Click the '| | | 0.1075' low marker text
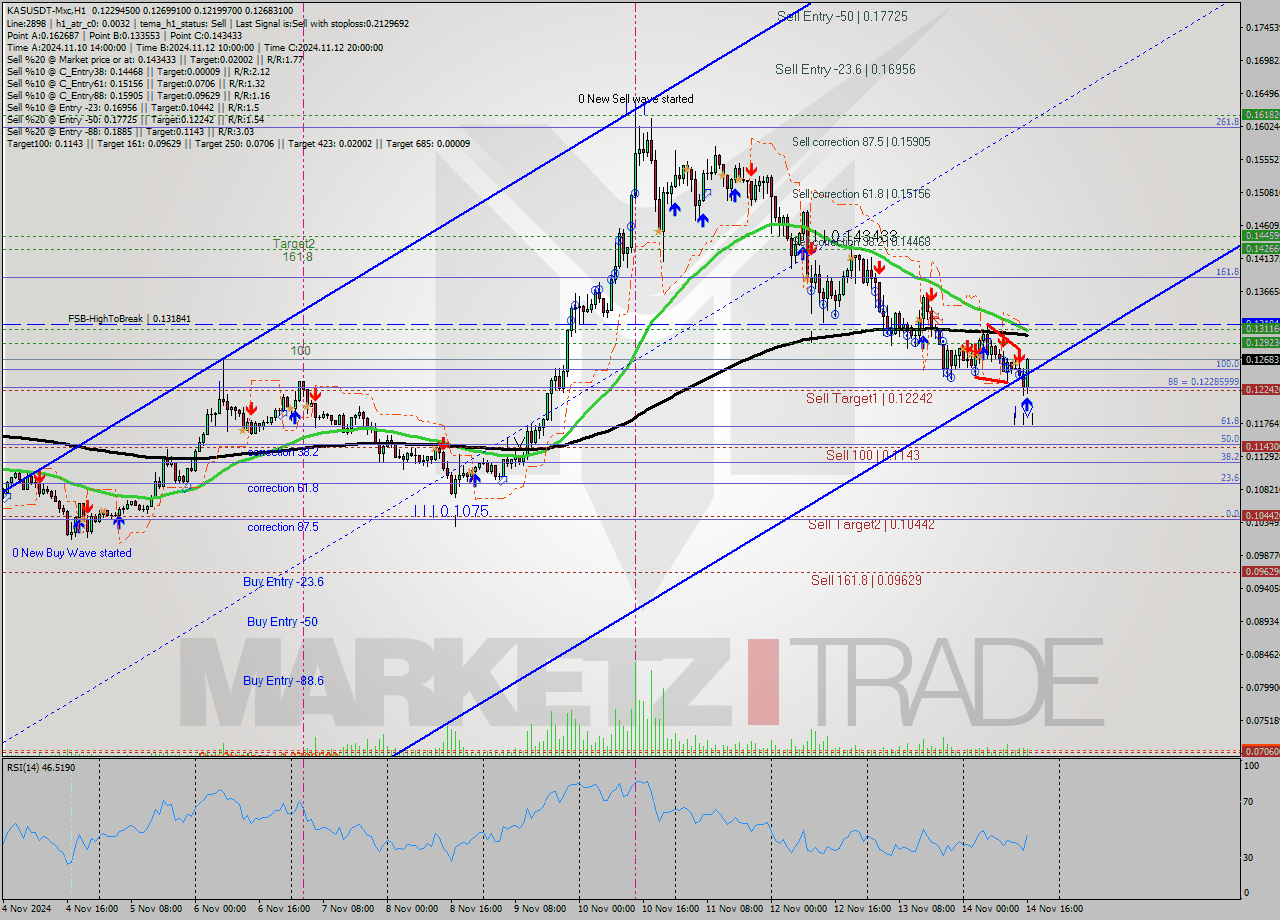The image size is (1280, 920). point(452,510)
